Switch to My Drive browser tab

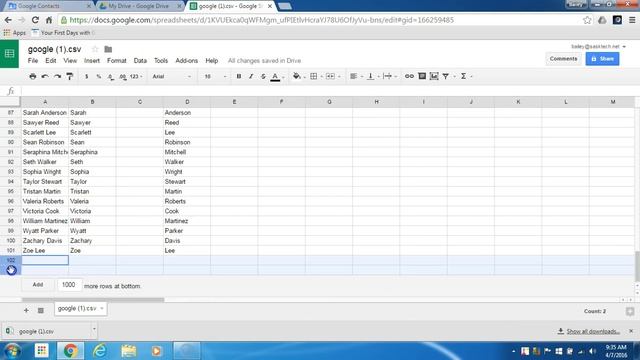pos(140,6)
